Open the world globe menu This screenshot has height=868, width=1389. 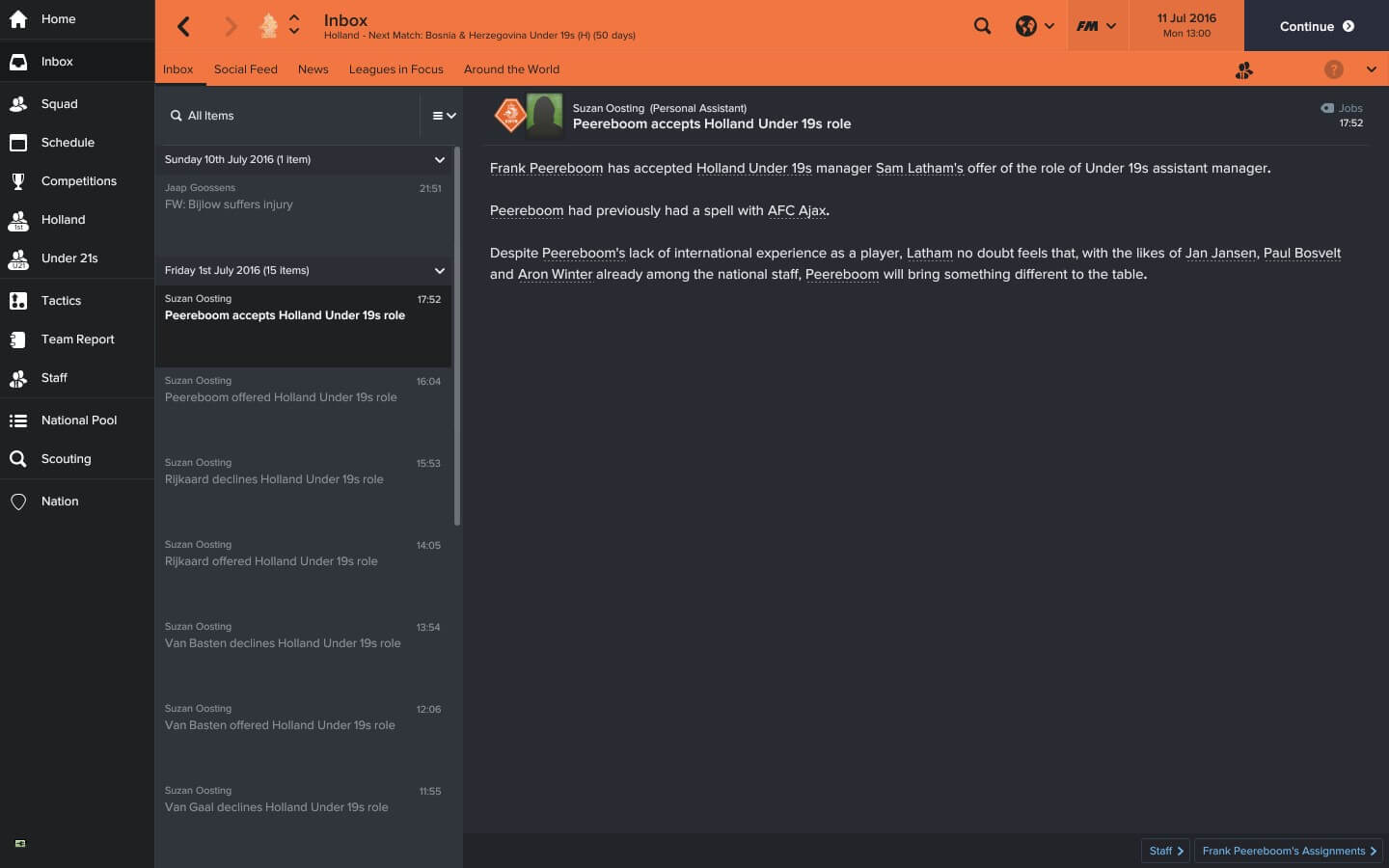click(x=1034, y=26)
